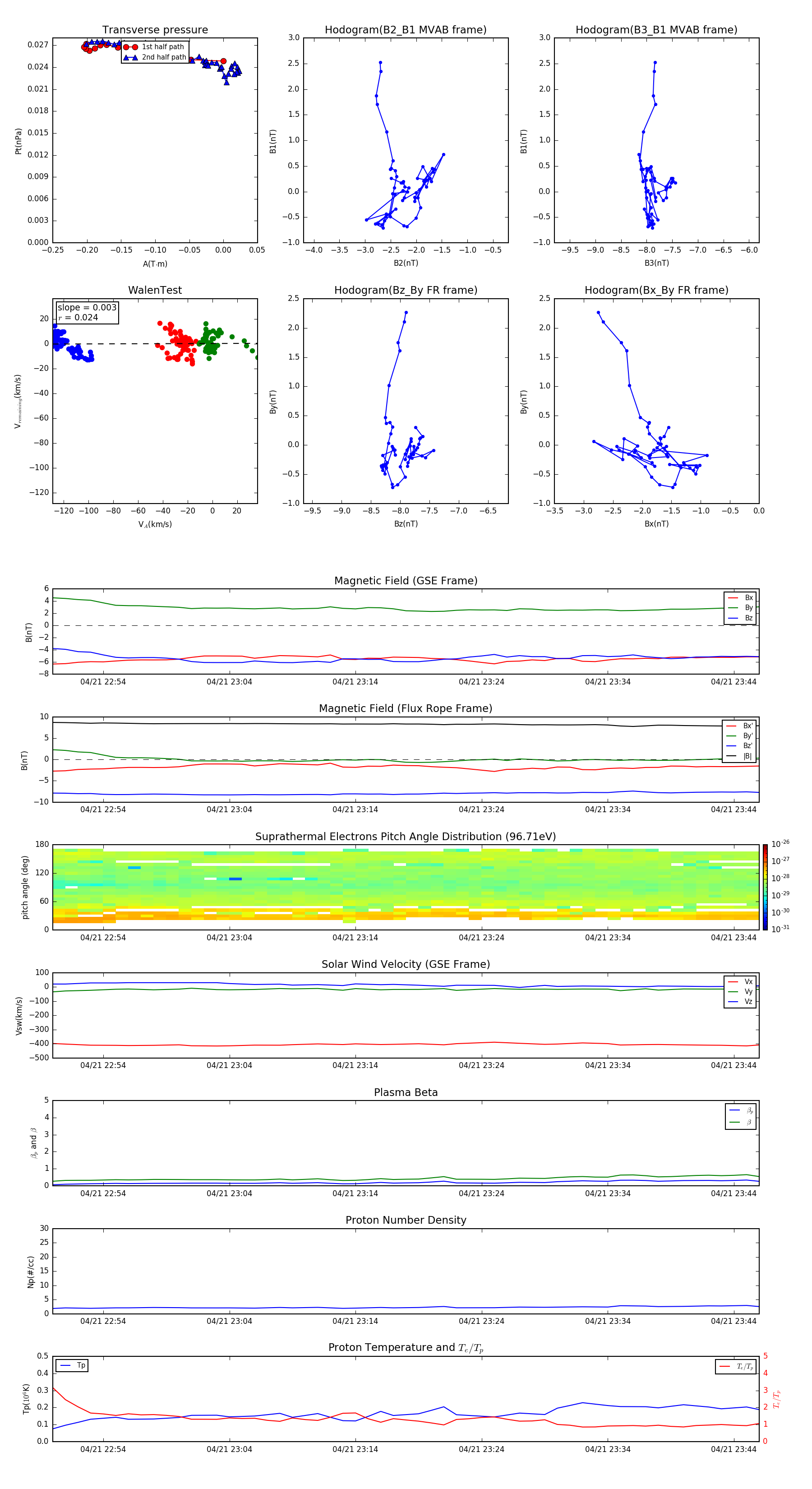Click the '1st half path' legend entry

point(154,47)
